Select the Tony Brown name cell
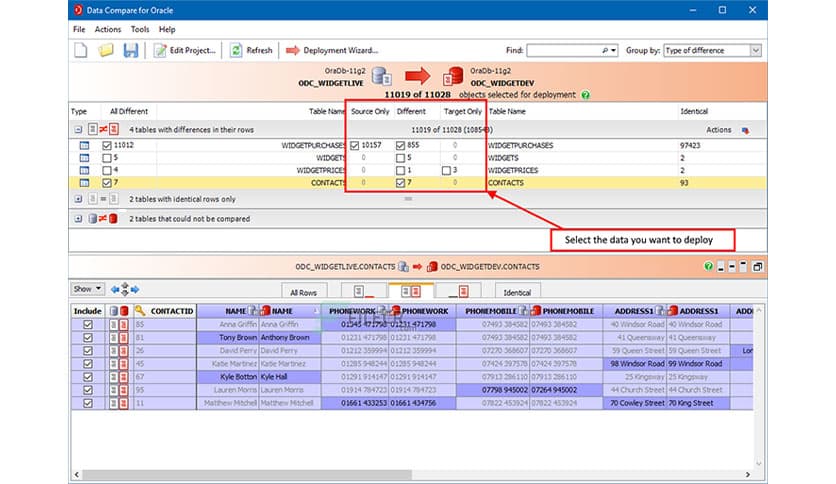 [x=228, y=337]
